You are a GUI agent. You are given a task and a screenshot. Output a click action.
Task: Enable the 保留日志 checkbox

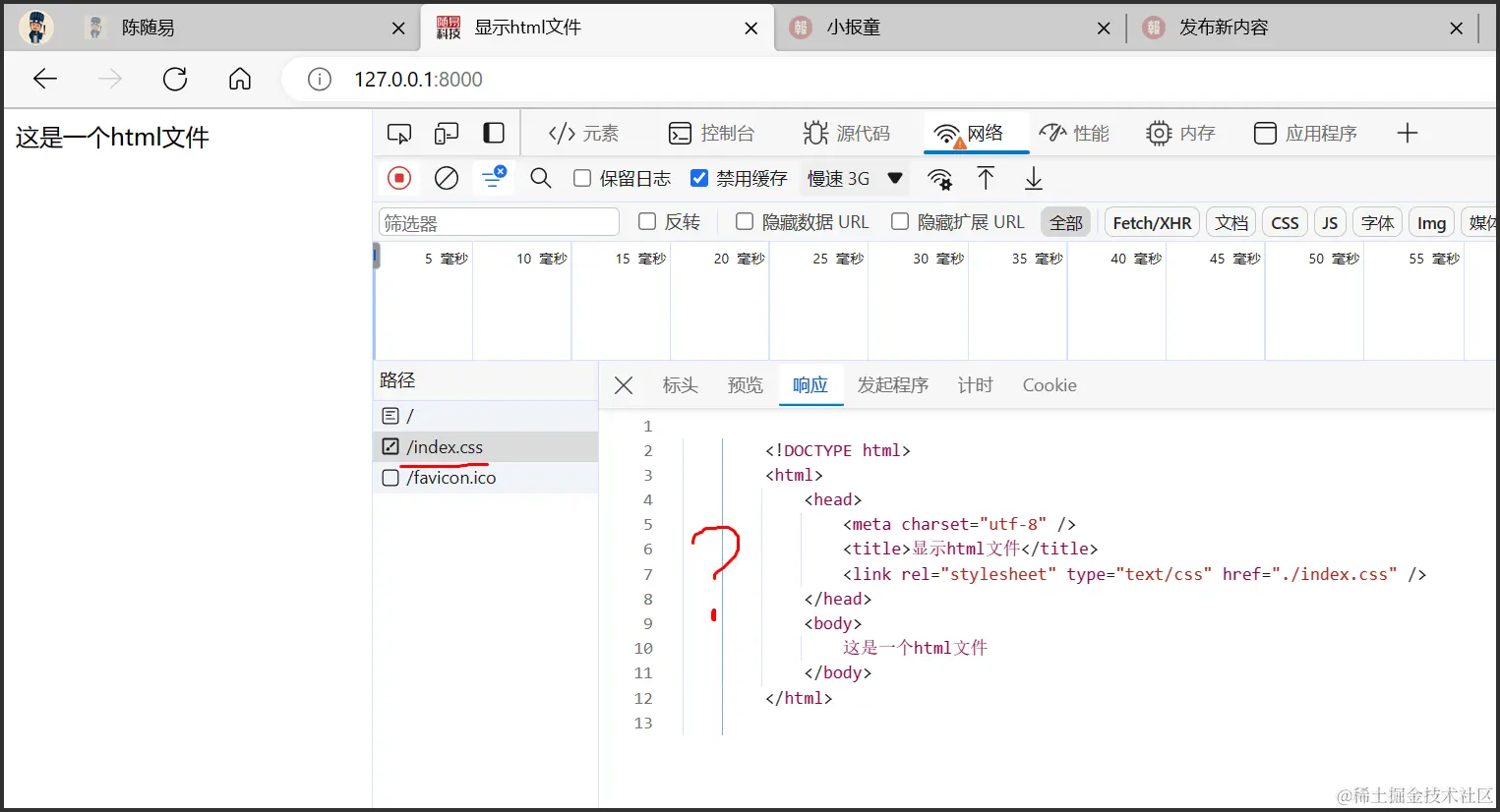click(x=582, y=178)
